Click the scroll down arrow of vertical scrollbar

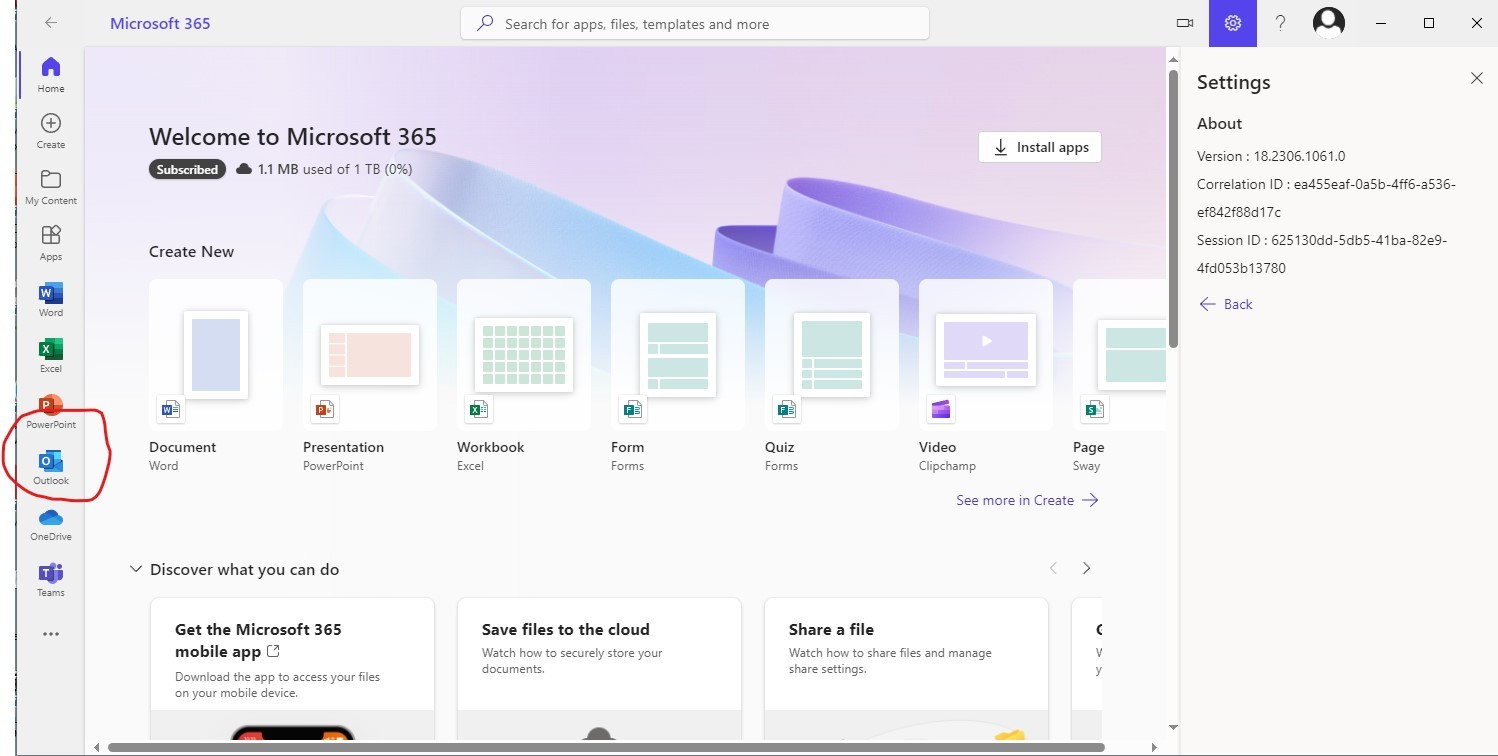click(x=1174, y=728)
